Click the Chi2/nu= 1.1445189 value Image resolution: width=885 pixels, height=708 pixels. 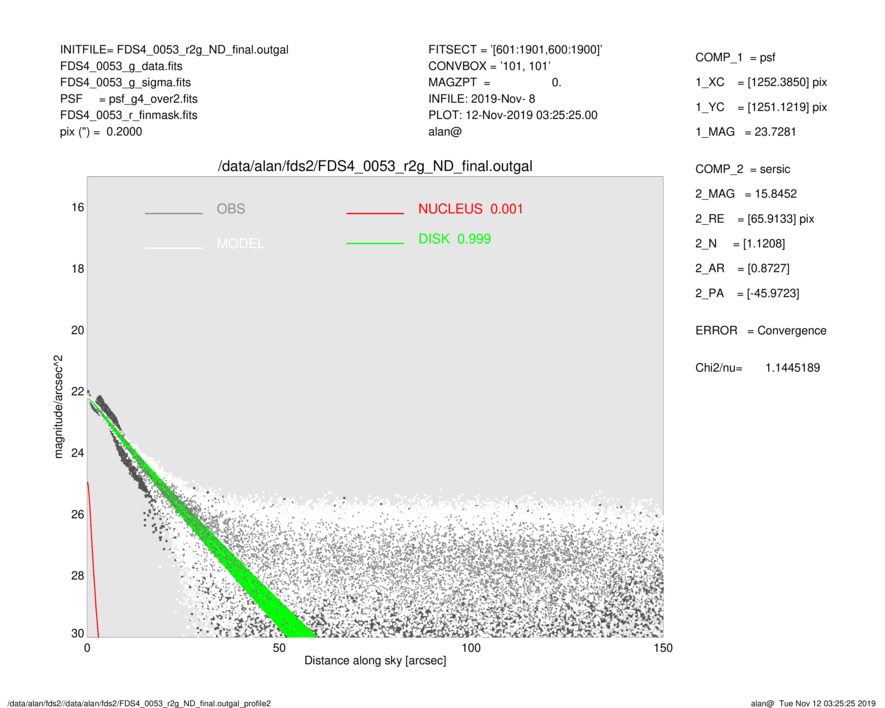coord(757,368)
